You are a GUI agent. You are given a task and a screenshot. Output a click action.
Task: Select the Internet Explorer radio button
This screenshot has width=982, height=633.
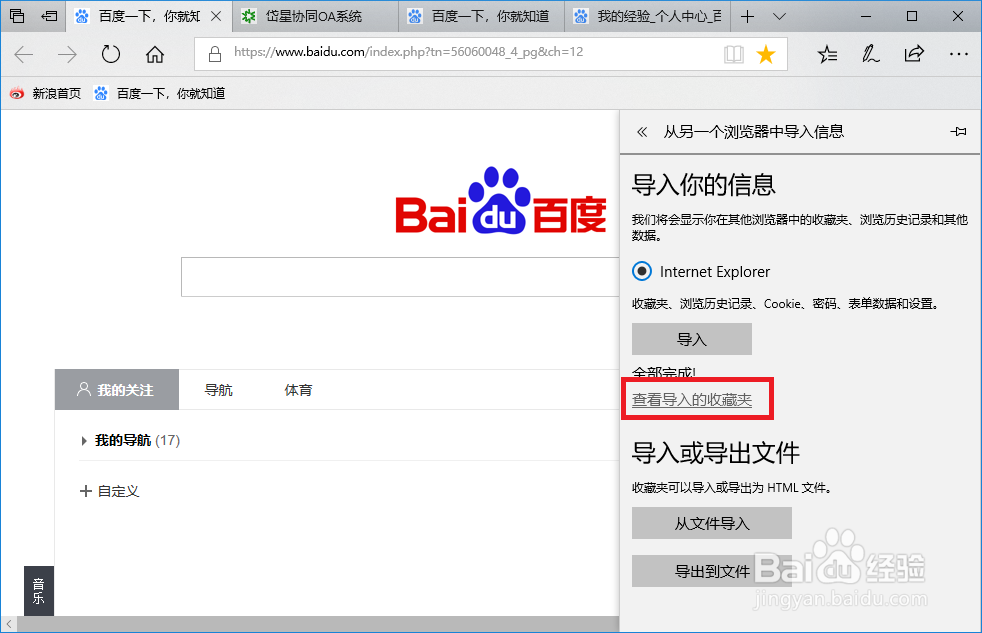[x=642, y=272]
